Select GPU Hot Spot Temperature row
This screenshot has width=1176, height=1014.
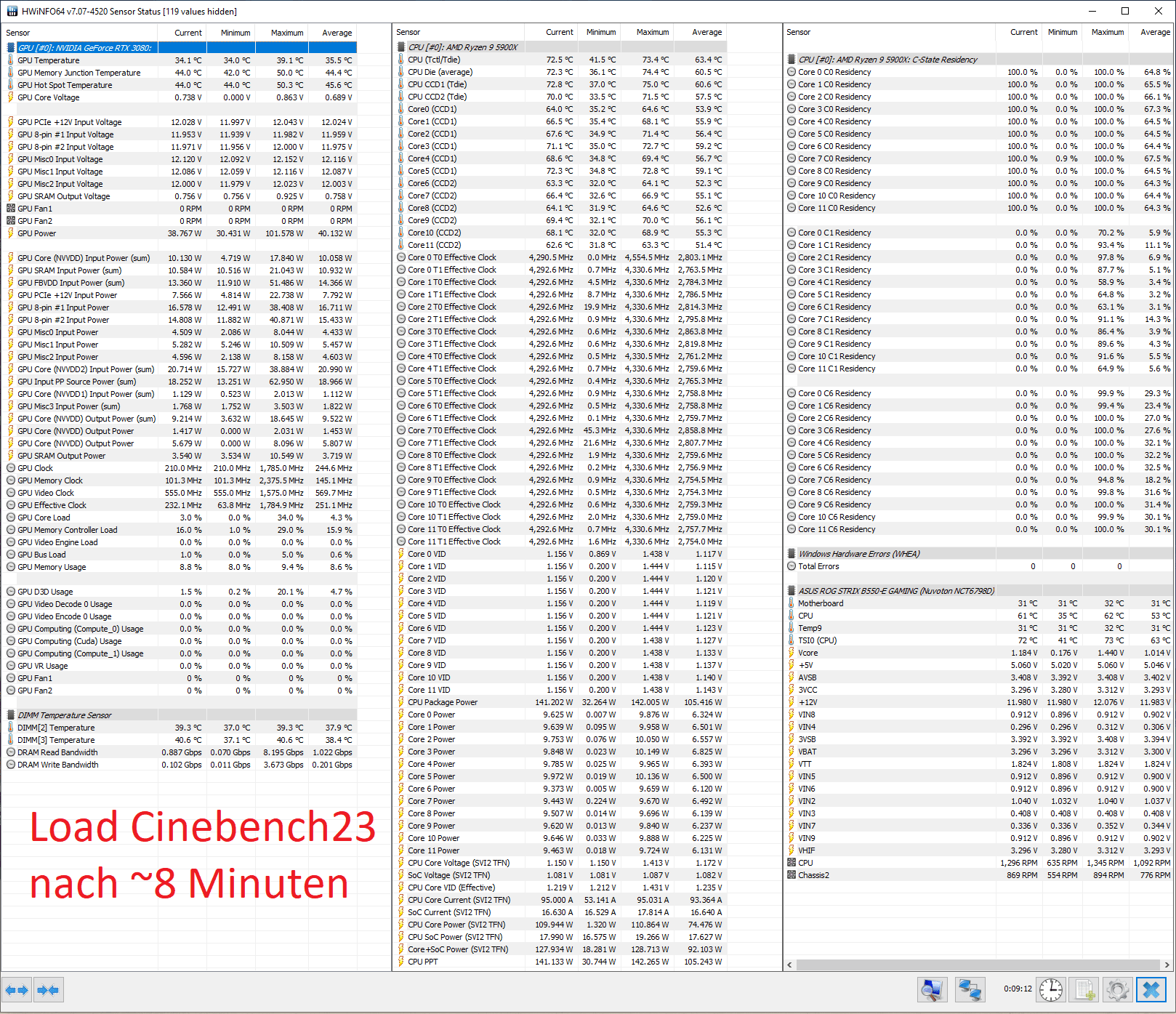coord(180,85)
